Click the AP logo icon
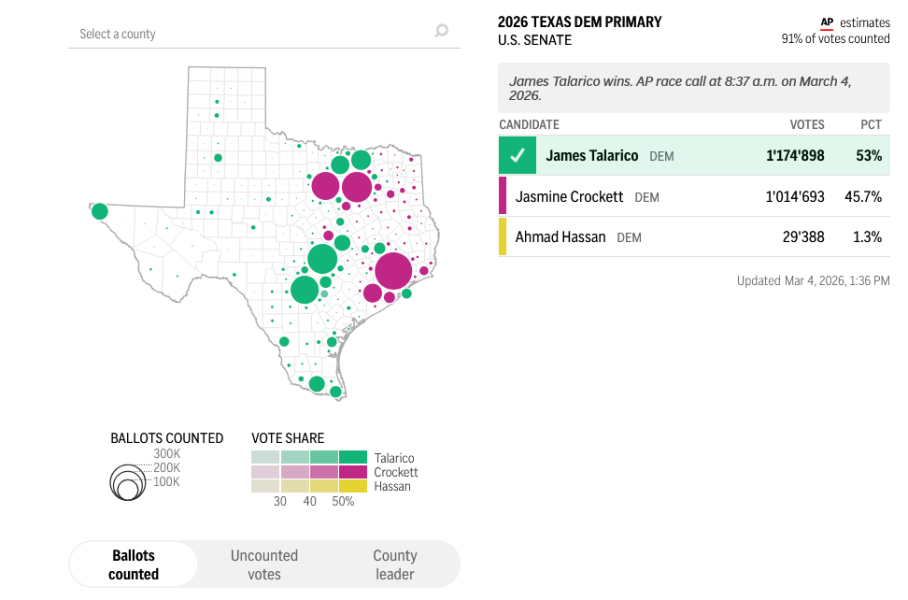 tap(826, 22)
